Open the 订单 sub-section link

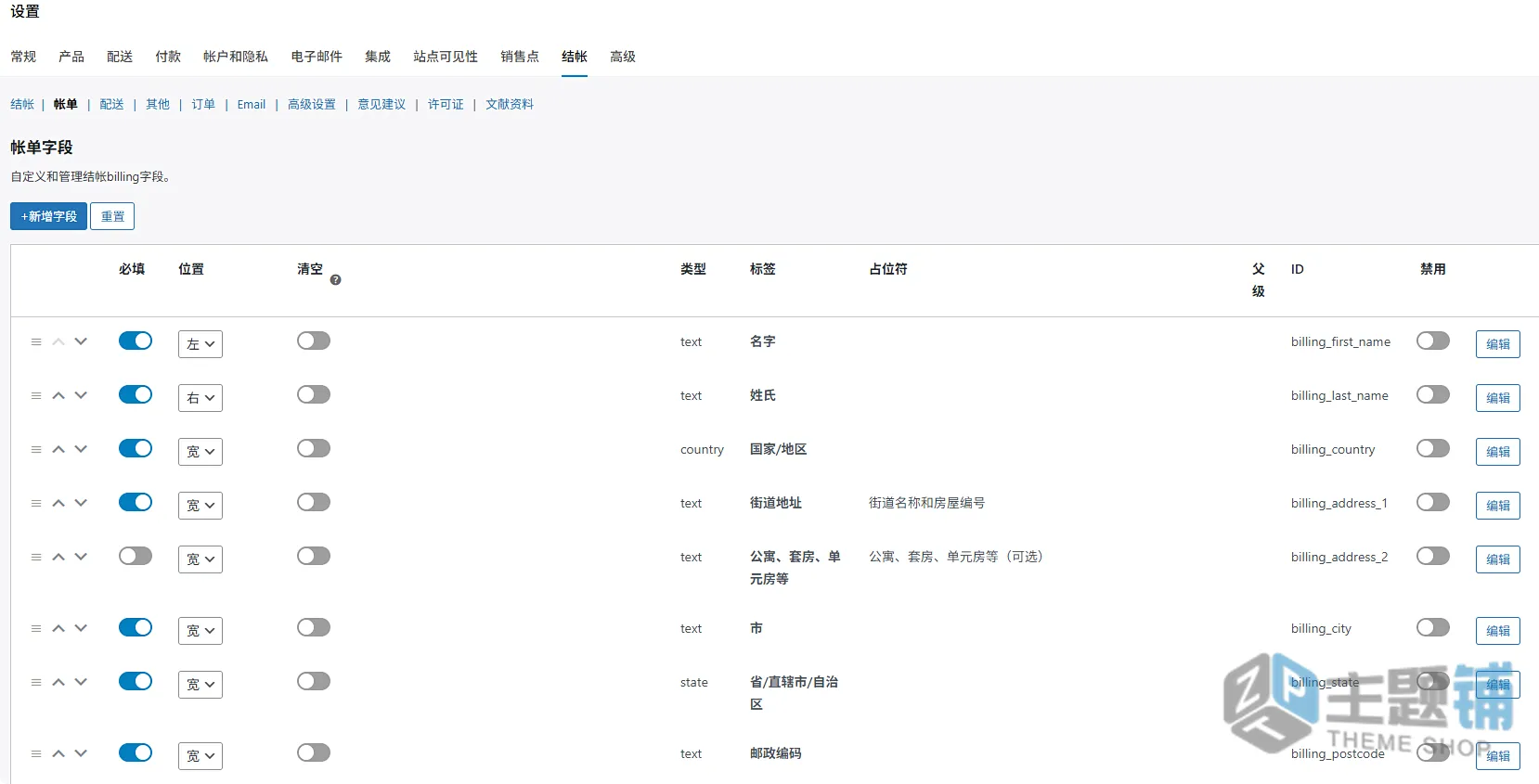(203, 105)
